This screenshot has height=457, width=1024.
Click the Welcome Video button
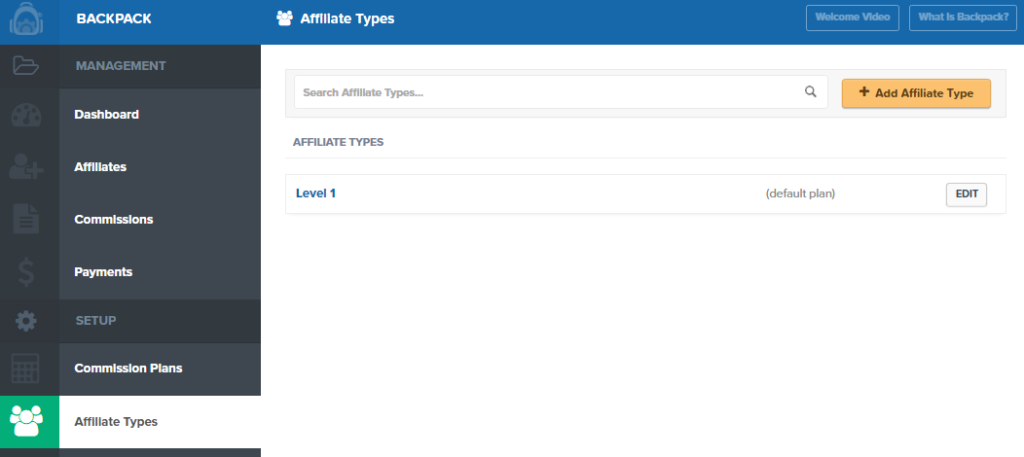point(852,18)
